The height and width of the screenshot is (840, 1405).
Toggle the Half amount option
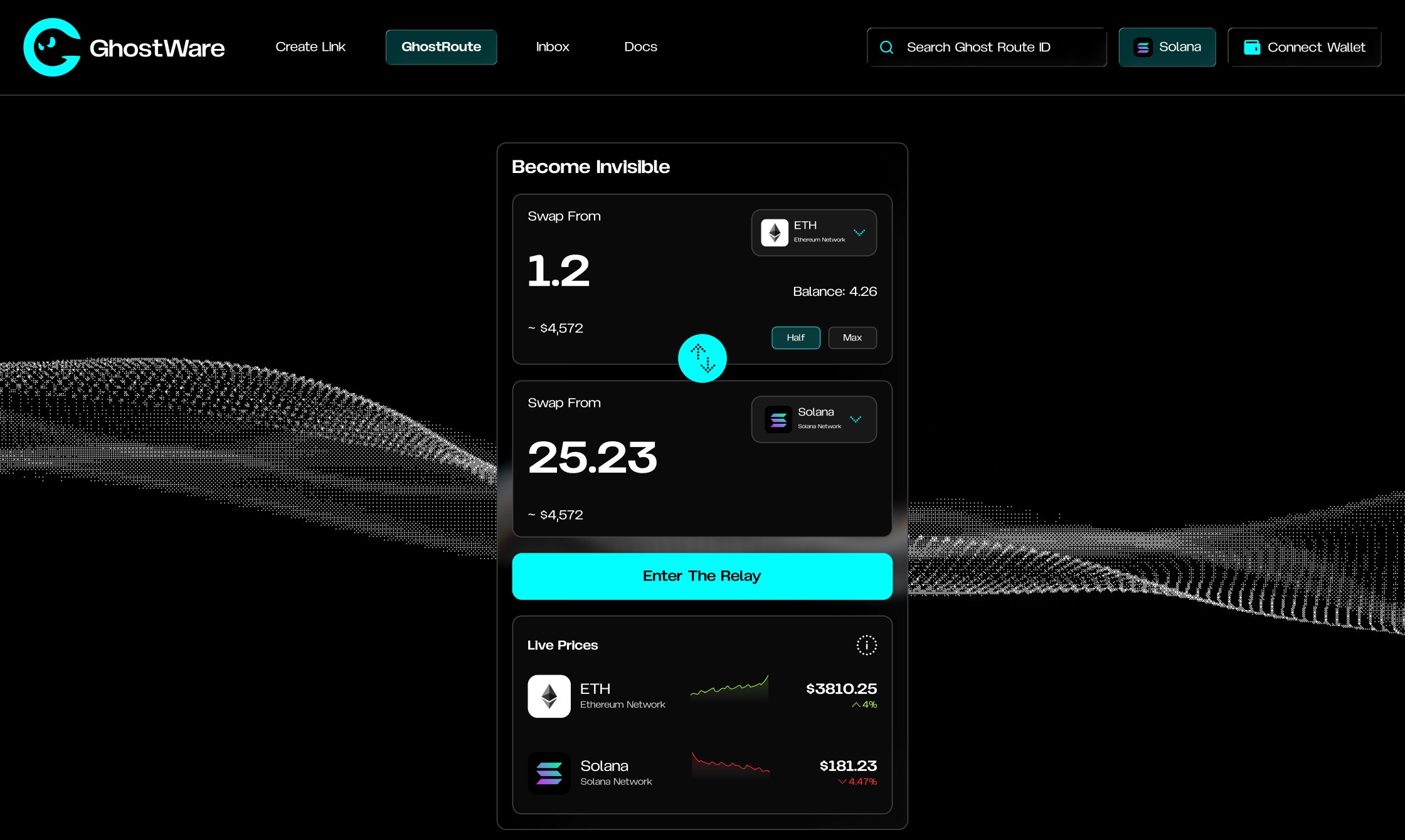(x=795, y=337)
